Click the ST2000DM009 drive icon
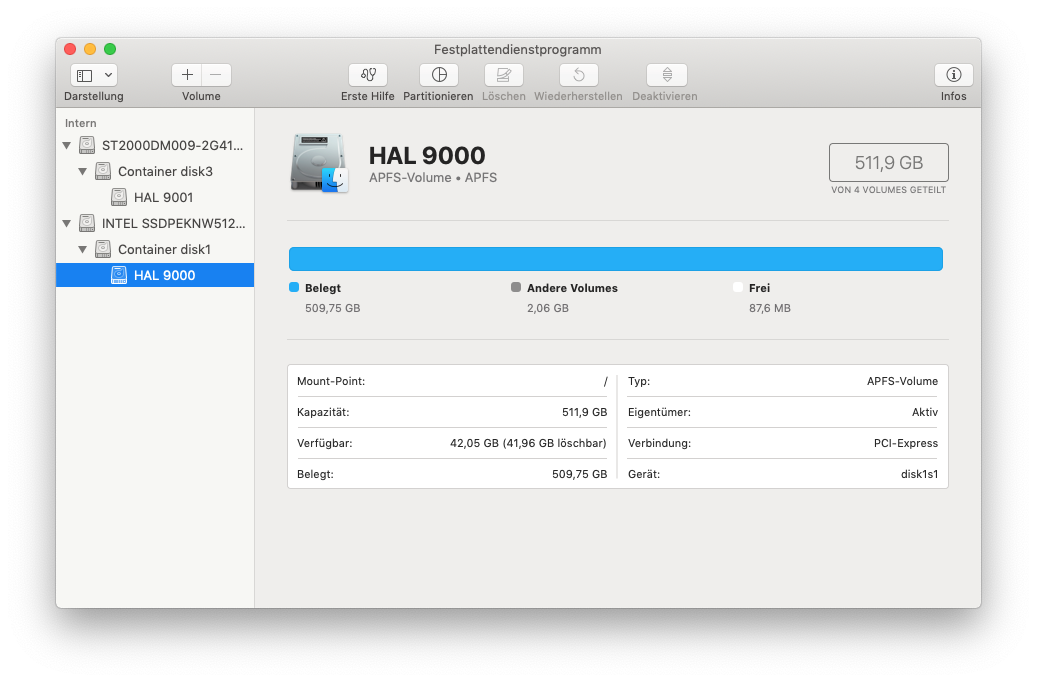The height and width of the screenshot is (682, 1037). pos(87,146)
